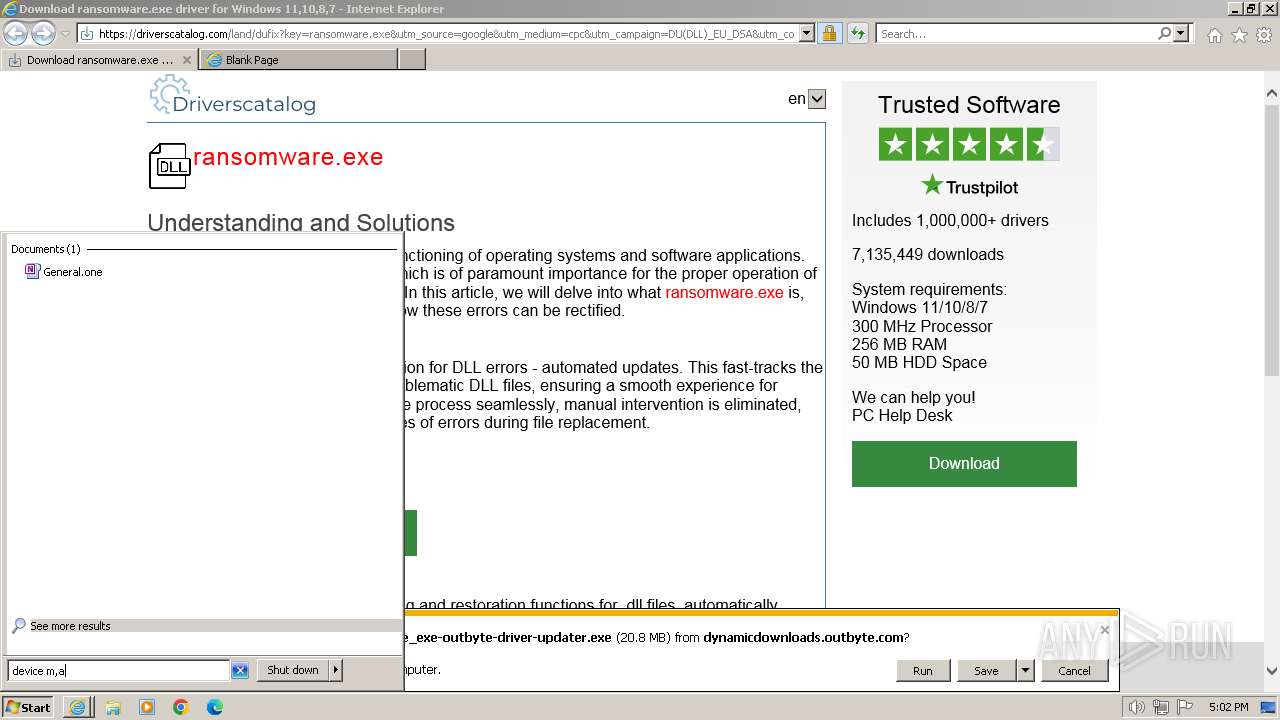Click the Trustpilot five-star rating image
Image resolution: width=1280 pixels, height=720 pixels.
[x=969, y=145]
